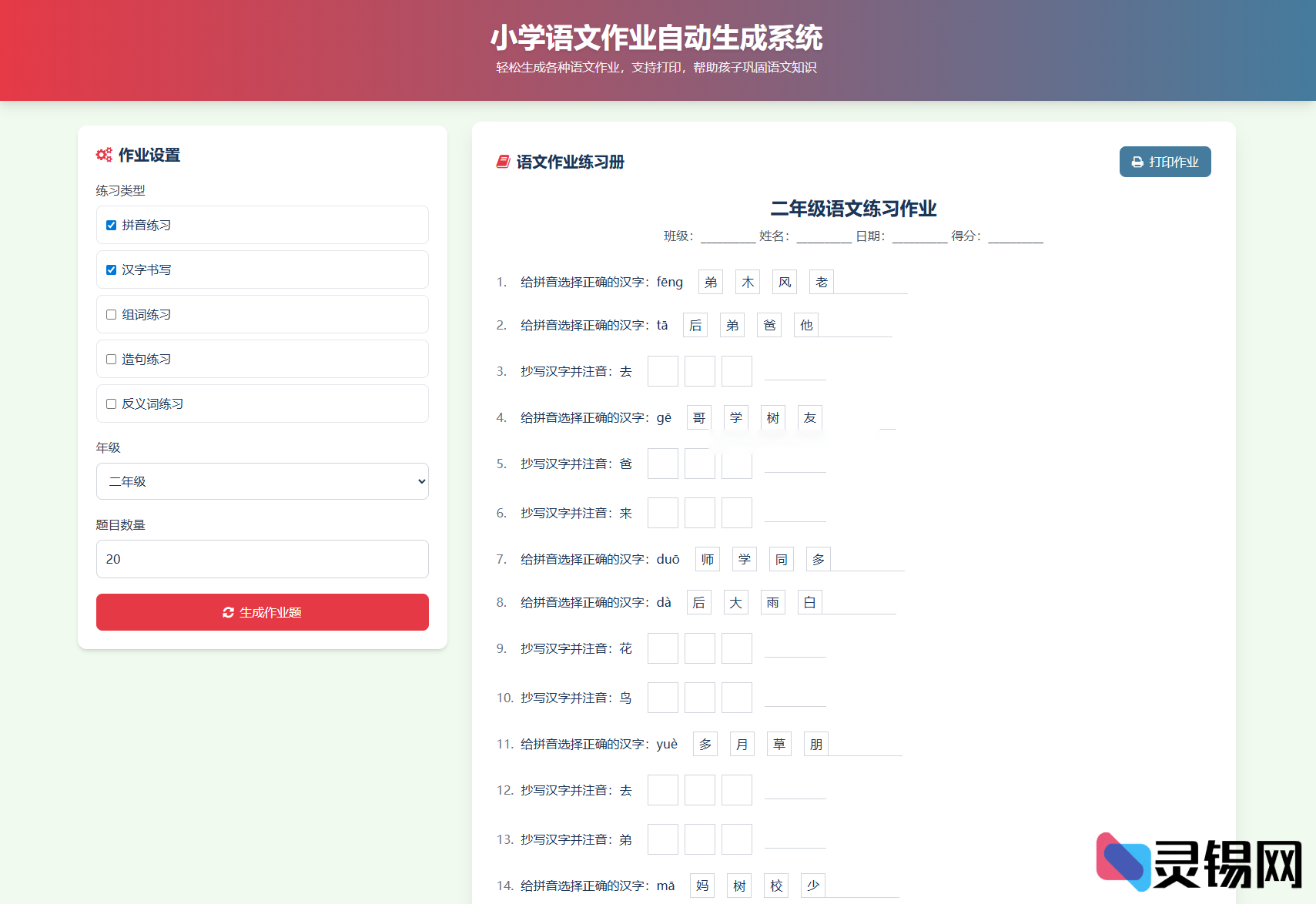Click the 题目数量 number input field
1316x904 pixels.
(x=262, y=559)
